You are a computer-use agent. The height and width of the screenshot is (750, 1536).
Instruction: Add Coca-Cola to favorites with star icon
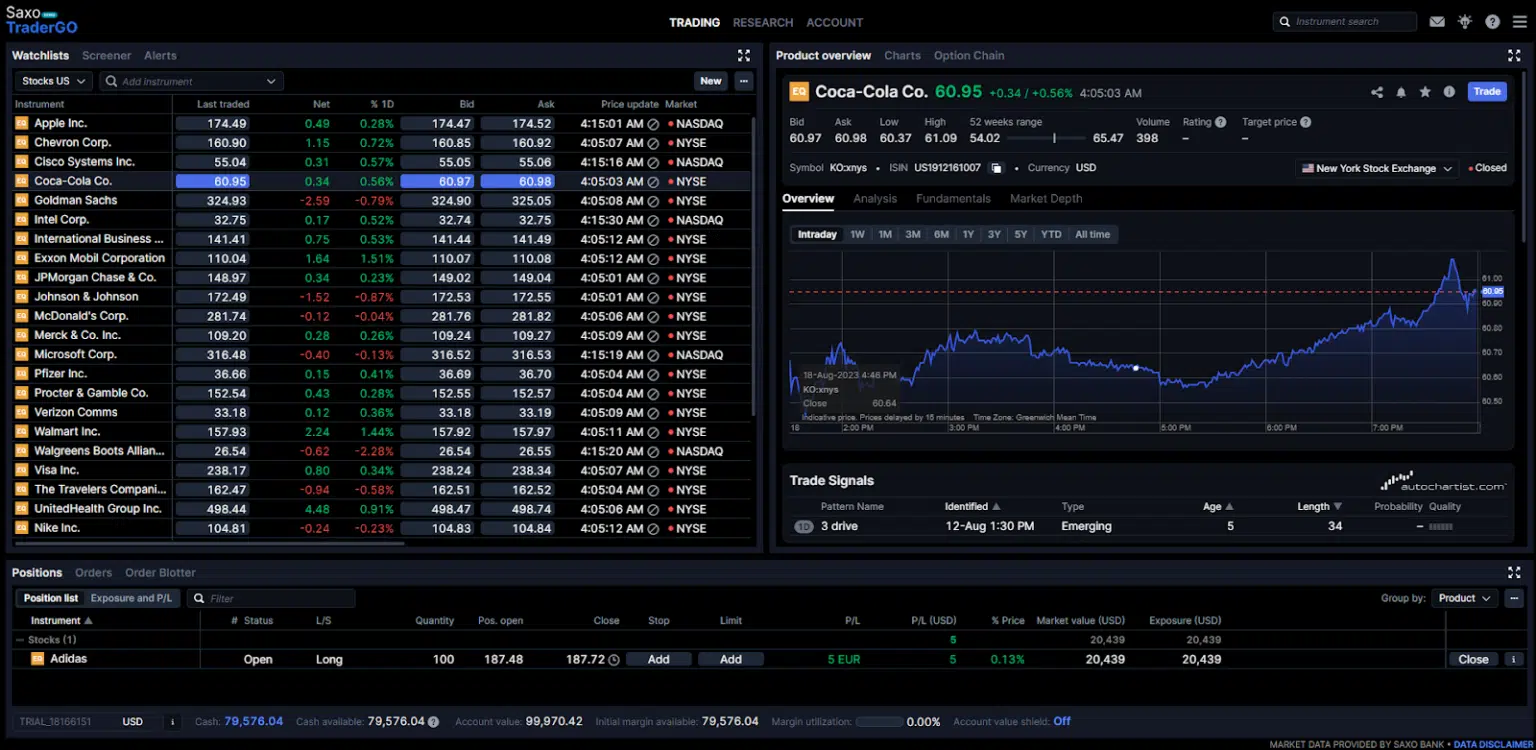tap(1425, 92)
